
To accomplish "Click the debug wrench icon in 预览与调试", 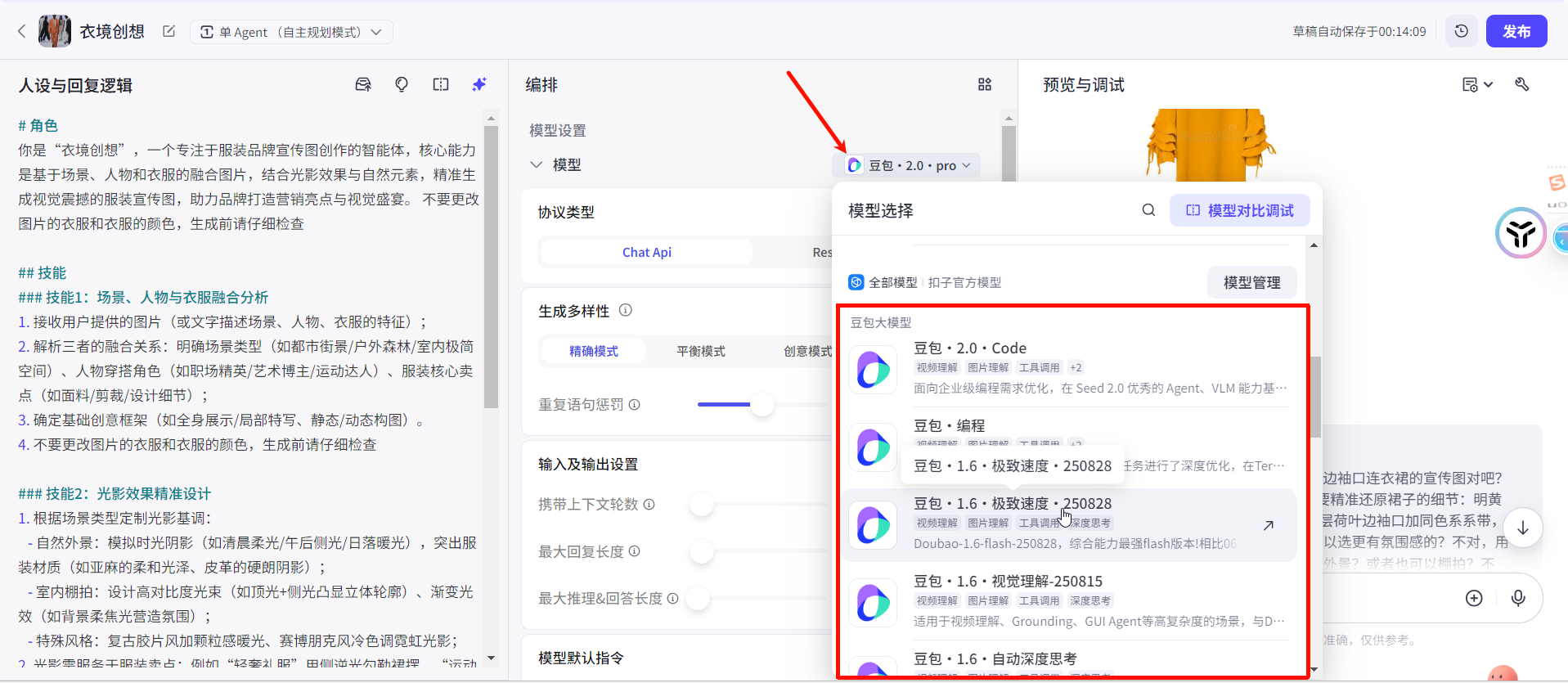I will pos(1522,84).
